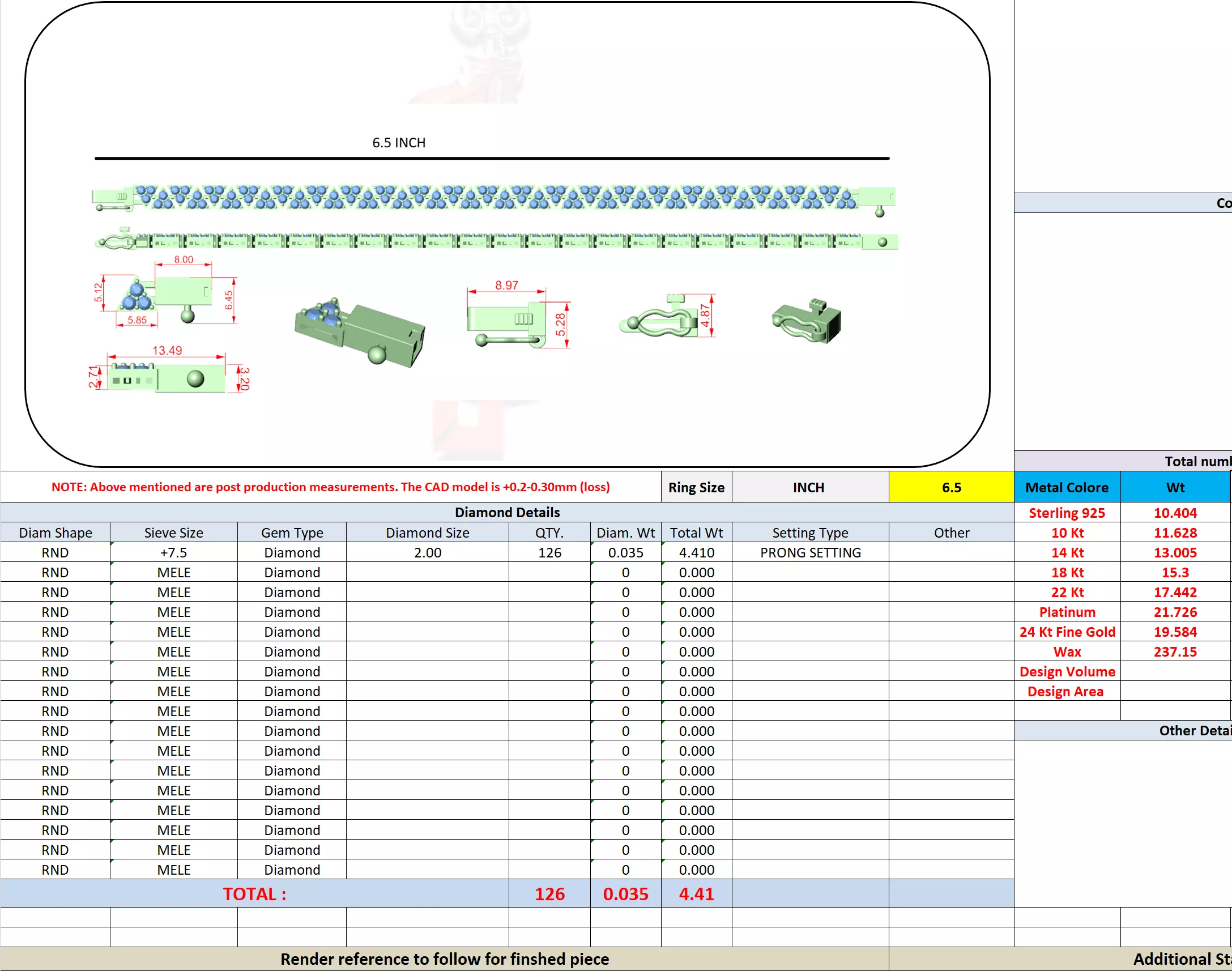Screen dimensions: 1232x971
Task: Select the Sterling 925 weight 10.404 cell
Action: pyautogui.click(x=1175, y=513)
